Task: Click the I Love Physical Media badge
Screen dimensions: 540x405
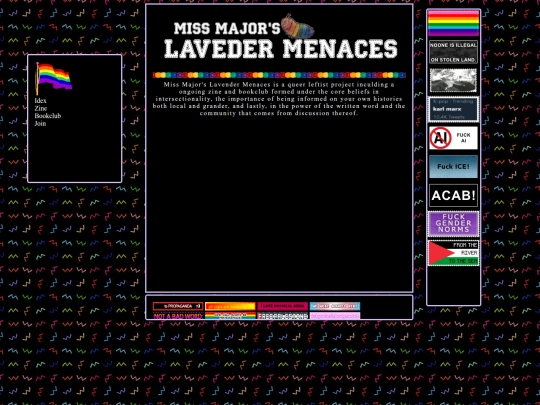Action: tap(282, 306)
